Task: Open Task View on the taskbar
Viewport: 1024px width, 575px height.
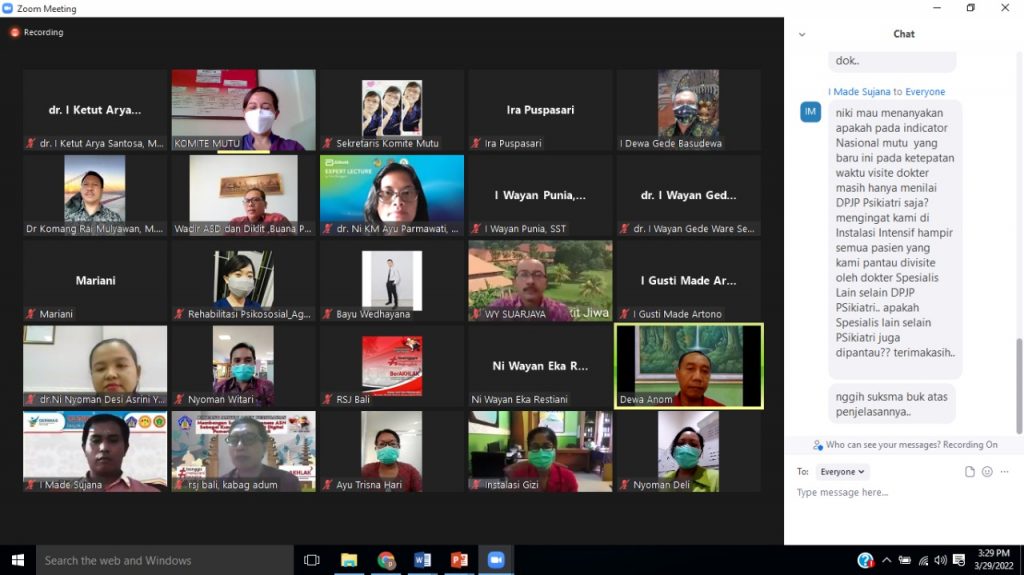Action: pos(311,560)
